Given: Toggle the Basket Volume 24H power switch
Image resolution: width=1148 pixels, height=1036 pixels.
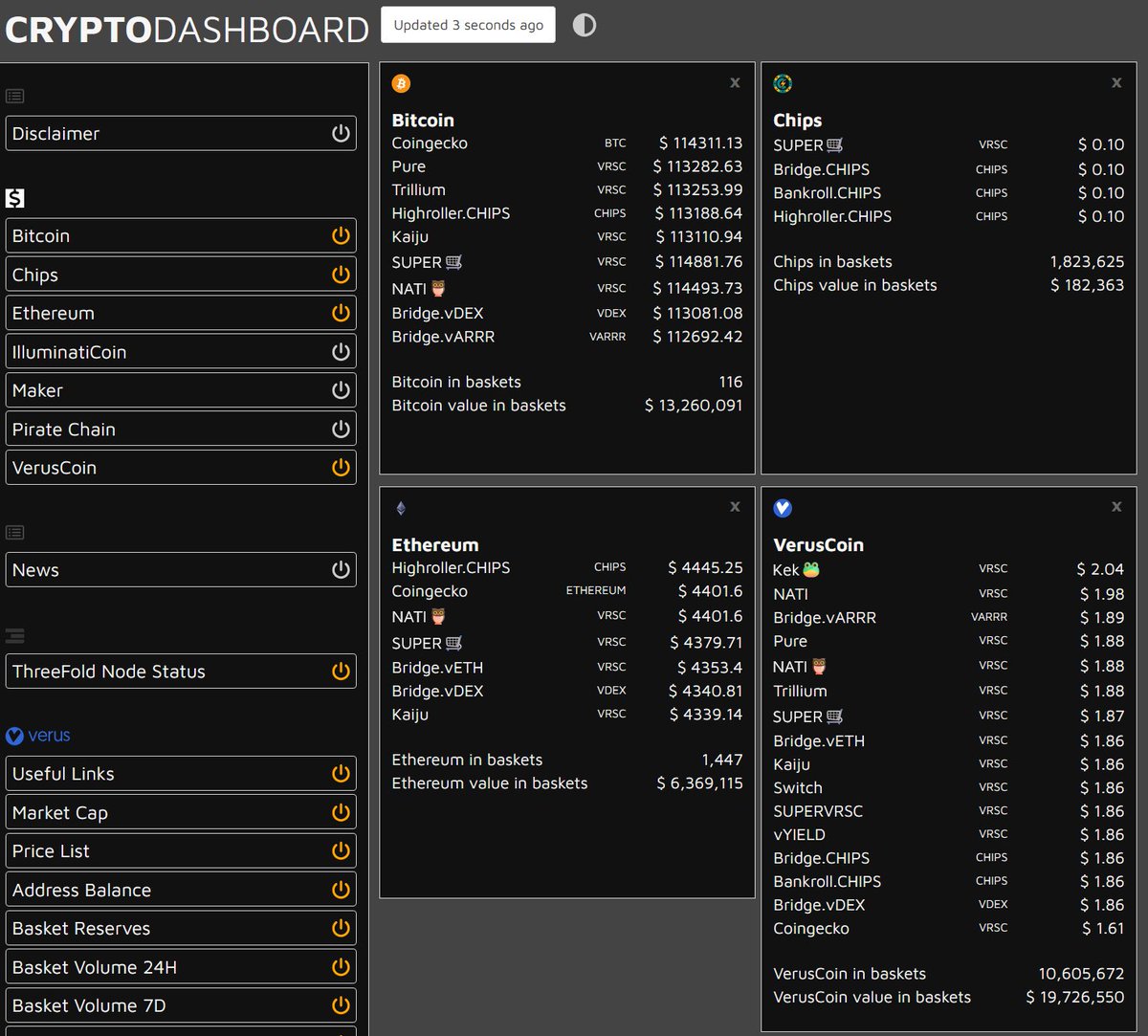Looking at the screenshot, I should pyautogui.click(x=341, y=967).
